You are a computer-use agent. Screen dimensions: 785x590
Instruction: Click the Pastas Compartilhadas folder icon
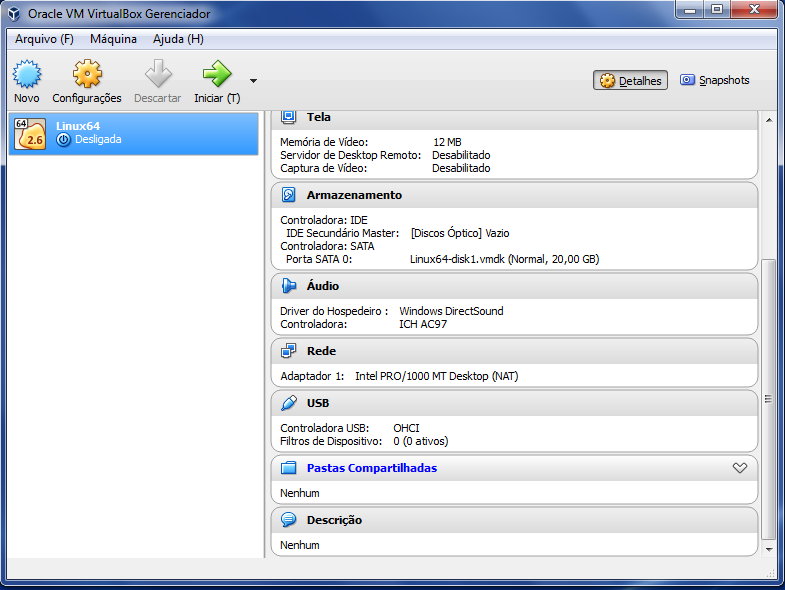[x=288, y=468]
